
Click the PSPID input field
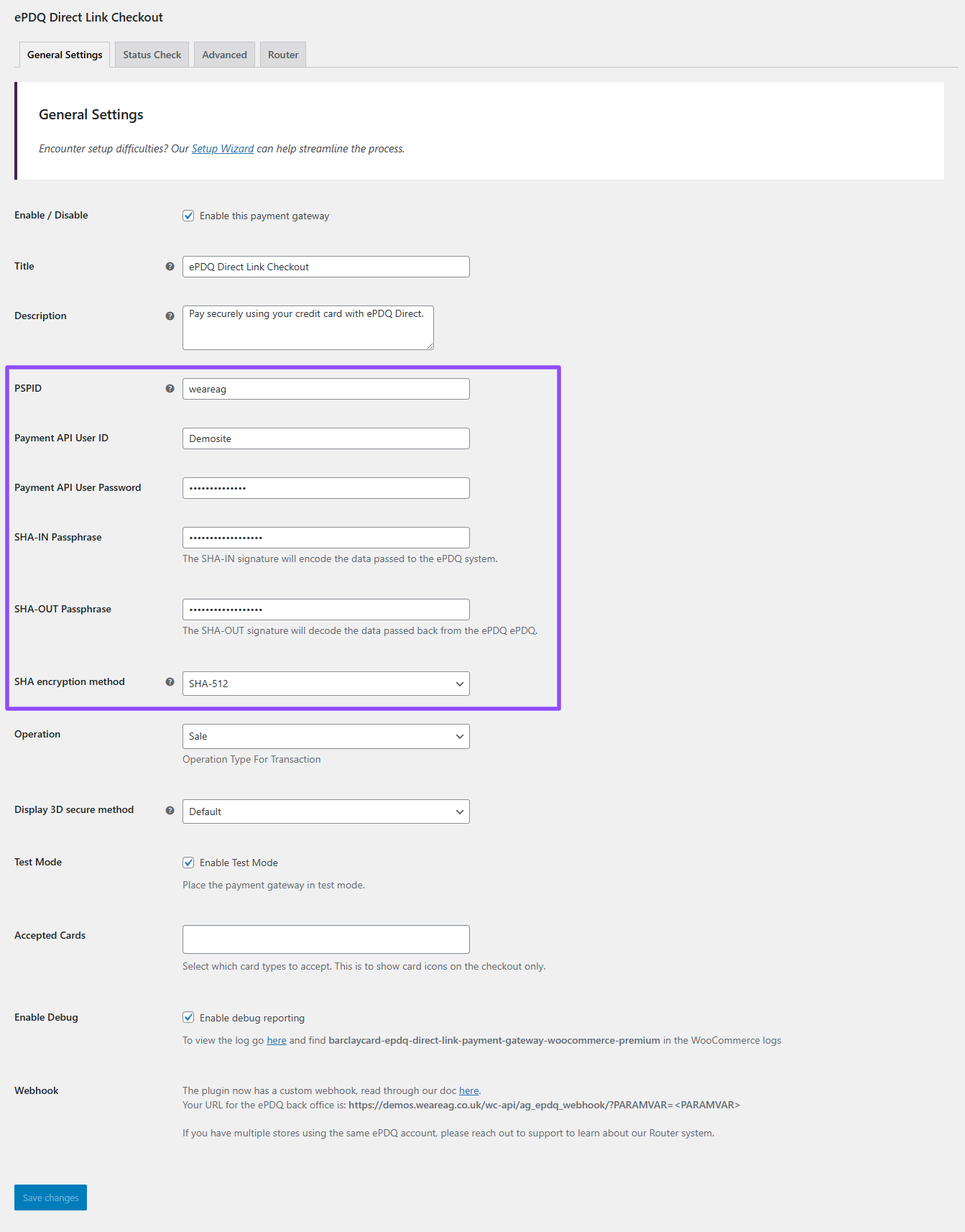[326, 389]
